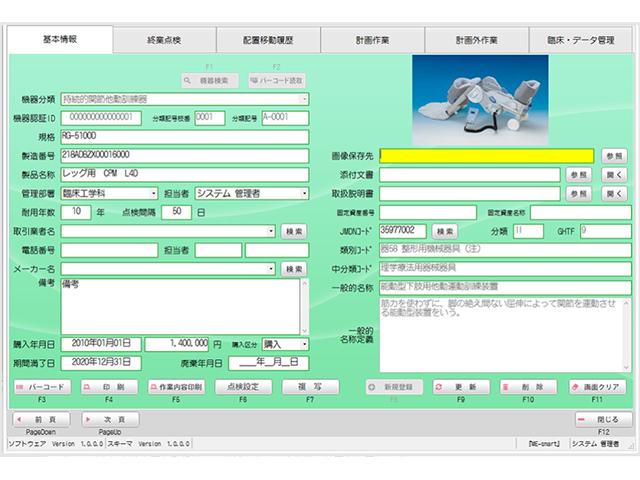Click the JMDNコード field 35977002
The width and height of the screenshot is (640, 480).
[403, 231]
